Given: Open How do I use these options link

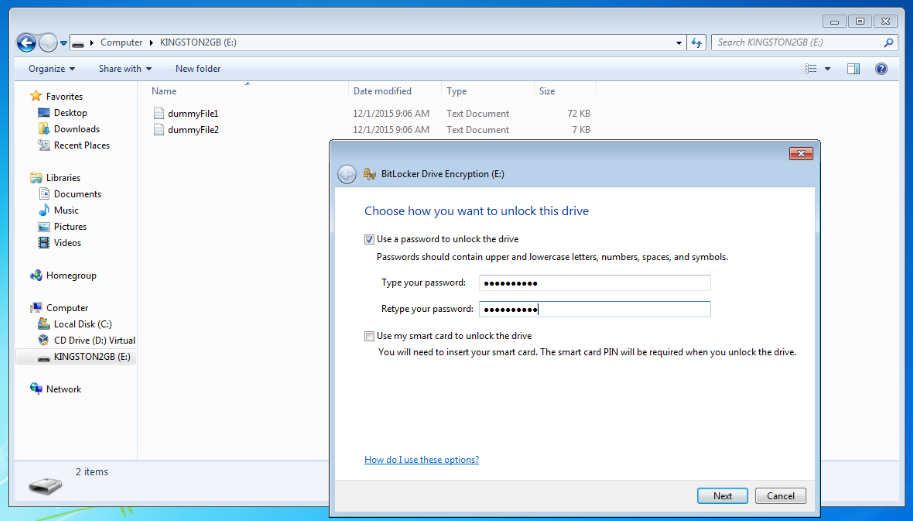Looking at the screenshot, I should (x=422, y=460).
